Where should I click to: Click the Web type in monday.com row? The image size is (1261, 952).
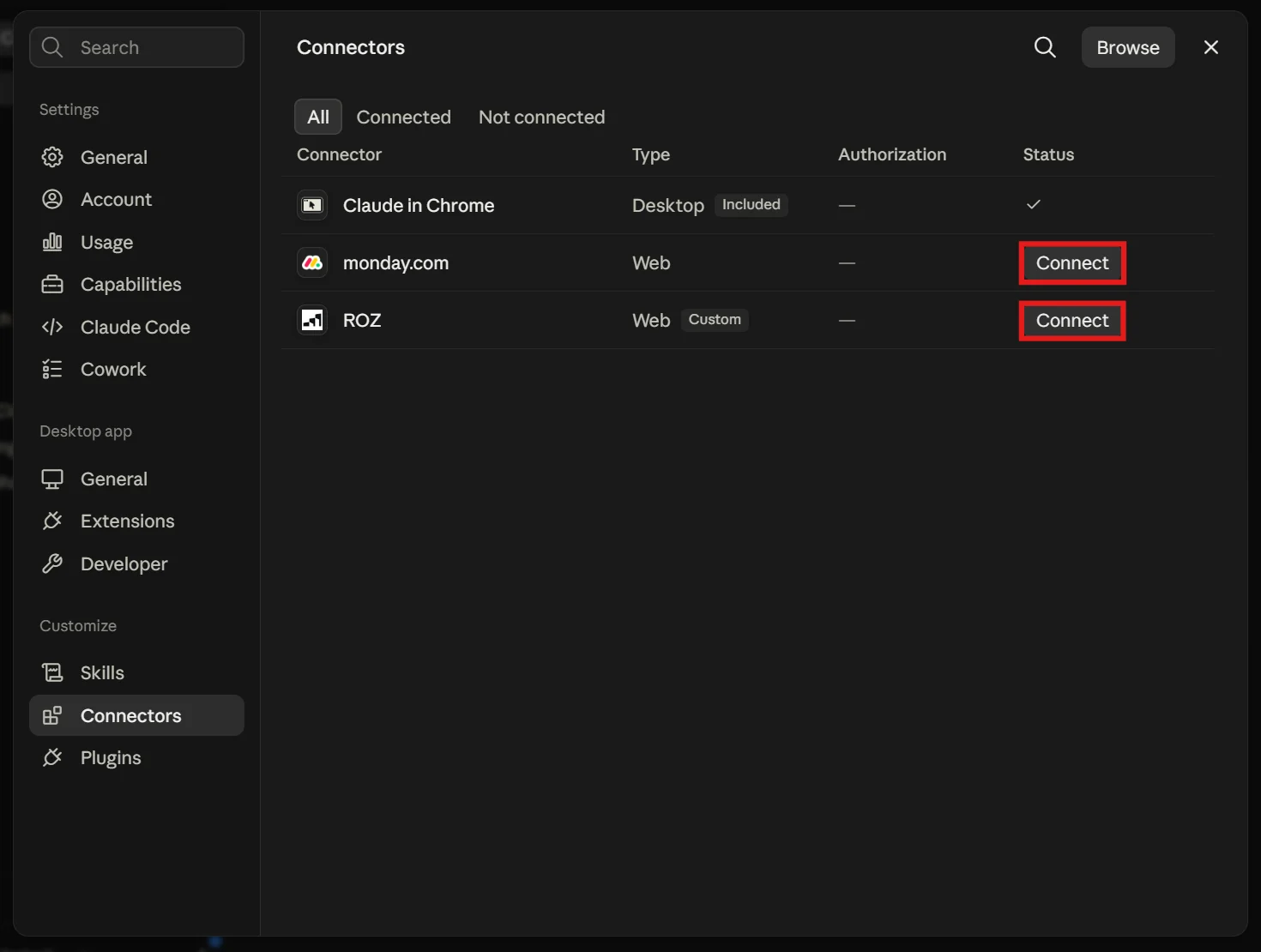tap(651, 262)
